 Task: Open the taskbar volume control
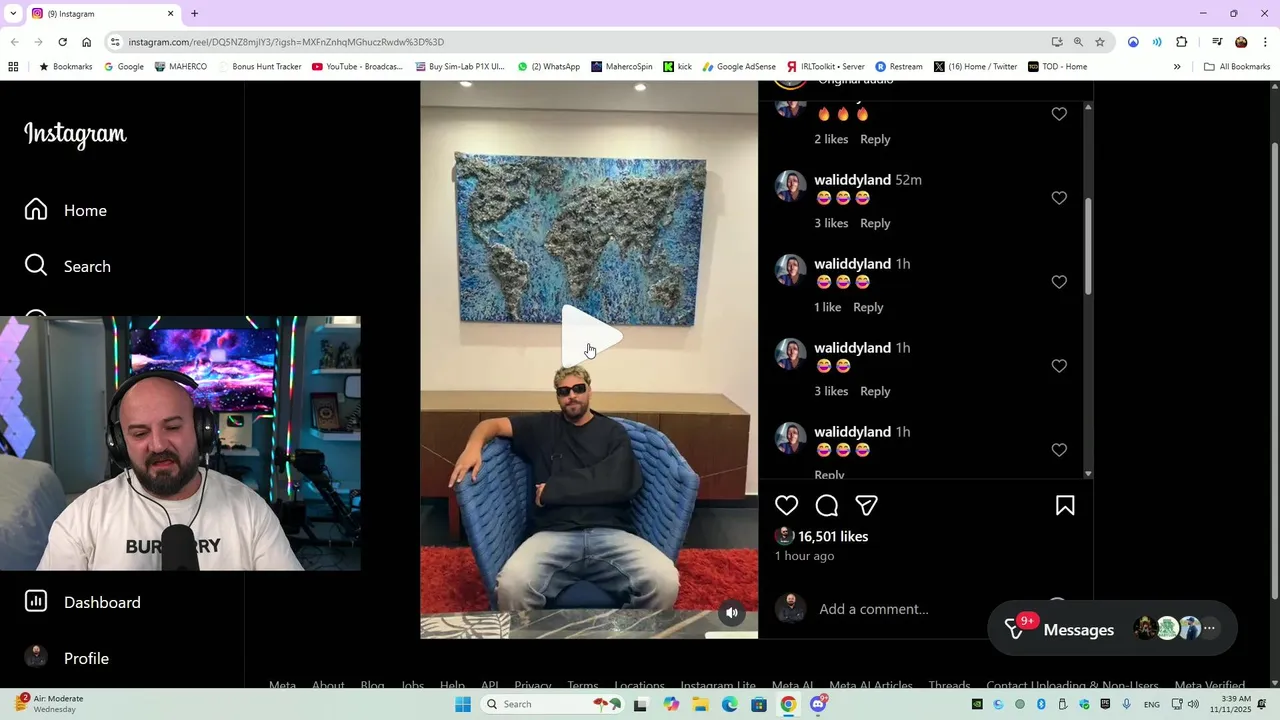coord(1192,704)
